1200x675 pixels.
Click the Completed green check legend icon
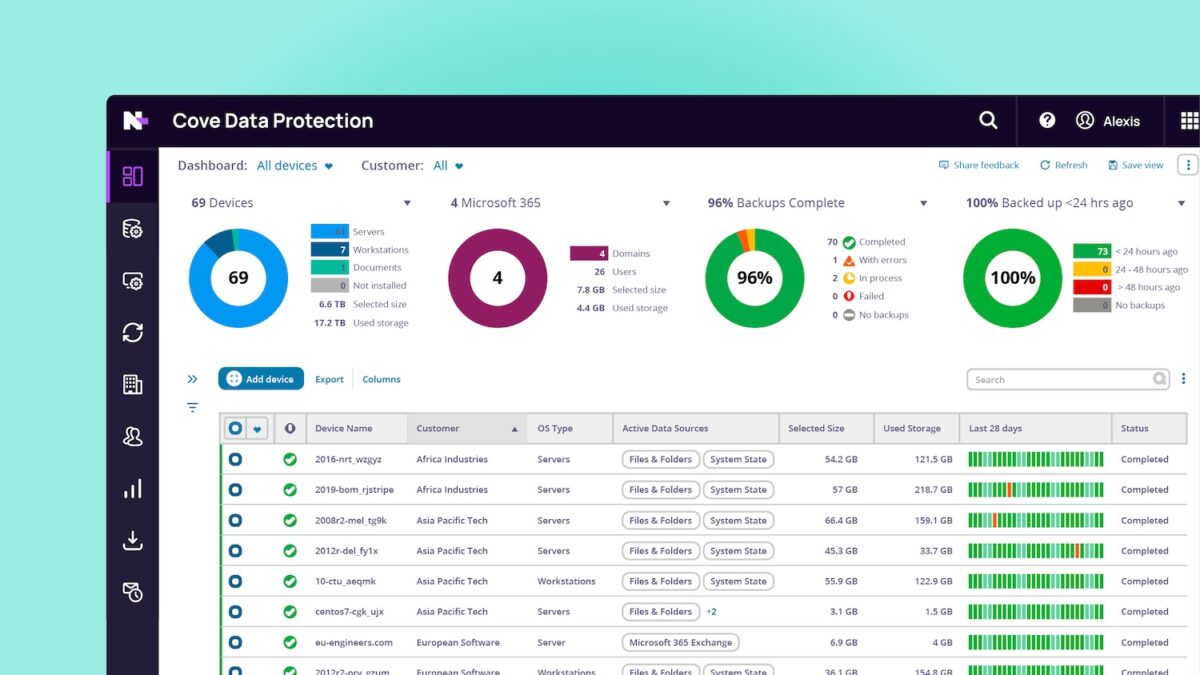coord(849,242)
